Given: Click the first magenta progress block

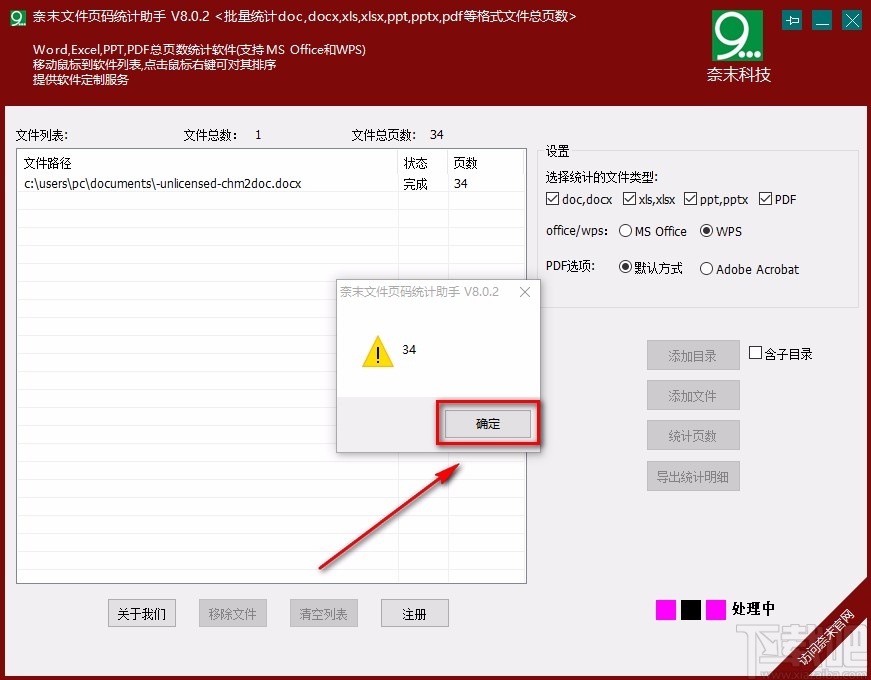Looking at the screenshot, I should tap(666, 609).
